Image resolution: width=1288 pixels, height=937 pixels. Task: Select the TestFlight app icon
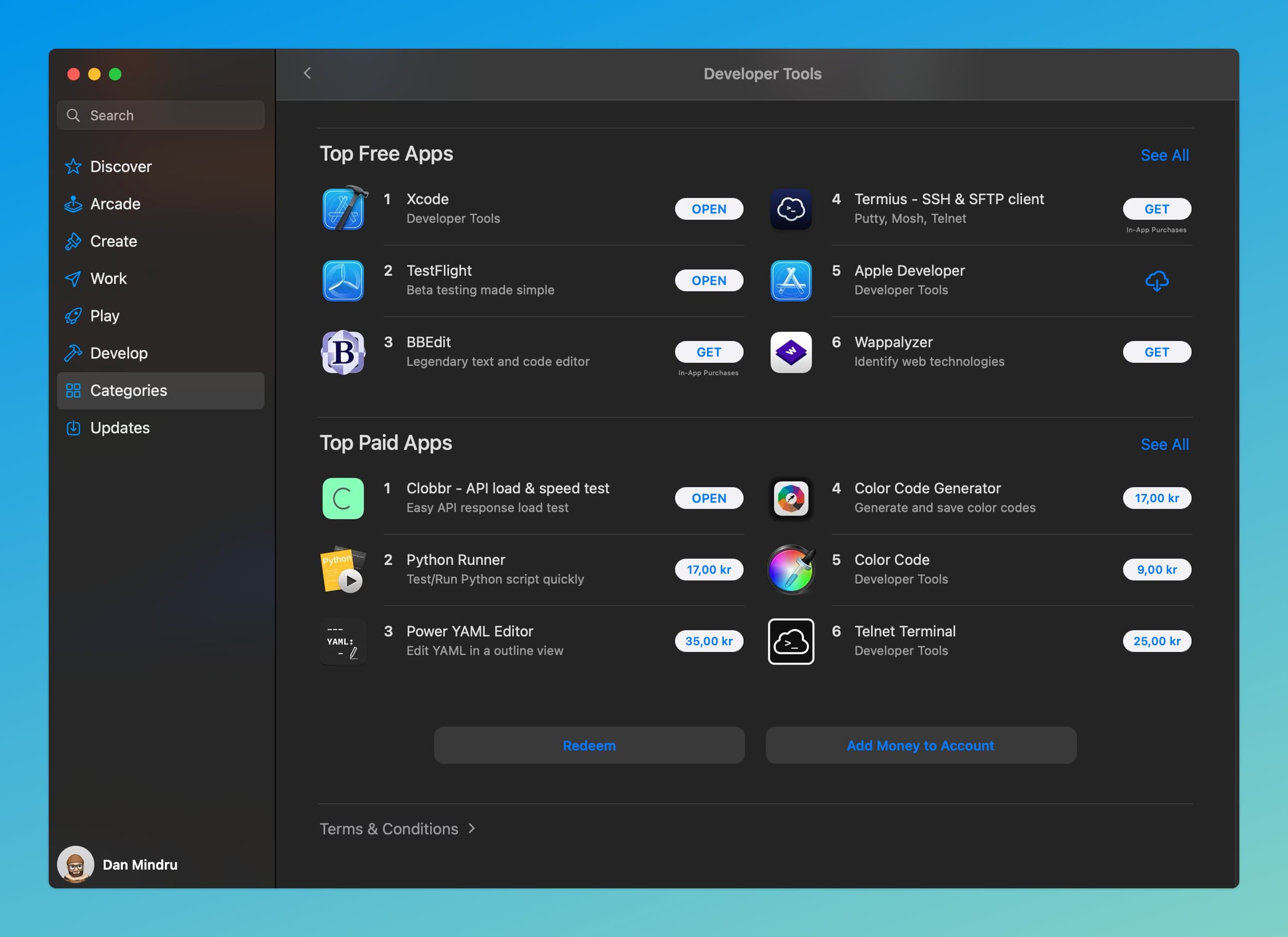(343, 280)
